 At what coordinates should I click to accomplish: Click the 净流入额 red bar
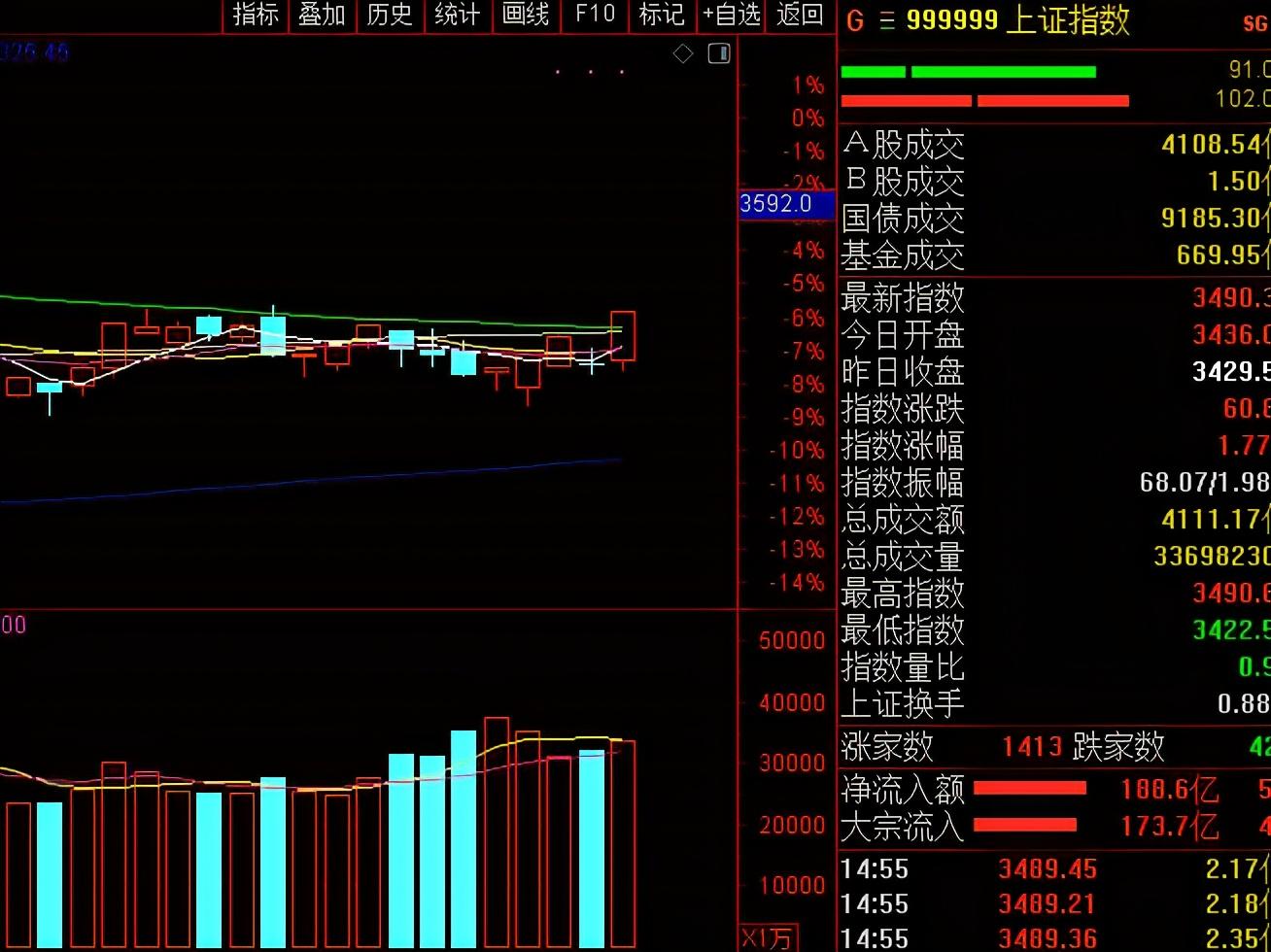(x=1030, y=788)
